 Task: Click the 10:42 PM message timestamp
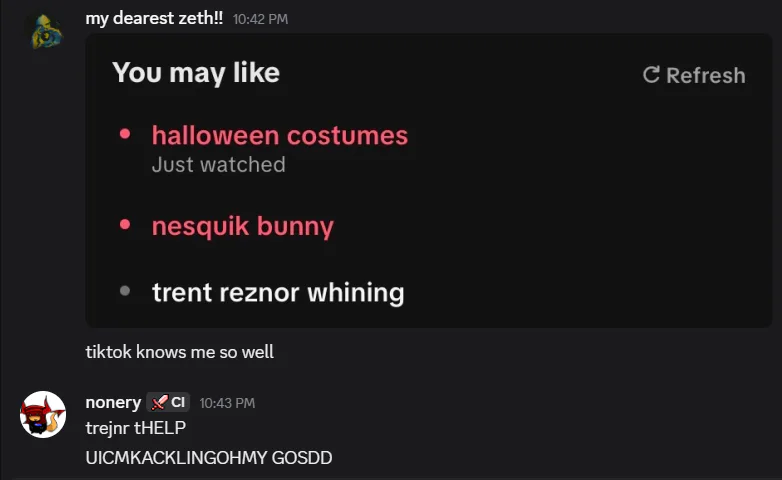[260, 19]
